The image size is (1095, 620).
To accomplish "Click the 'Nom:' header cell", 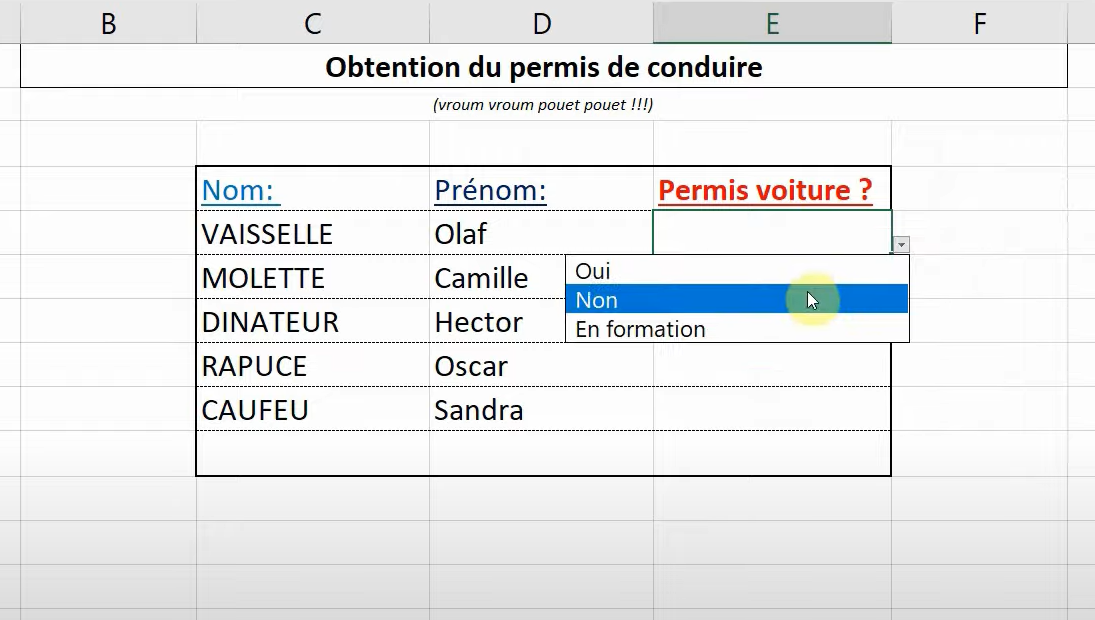I will point(240,190).
